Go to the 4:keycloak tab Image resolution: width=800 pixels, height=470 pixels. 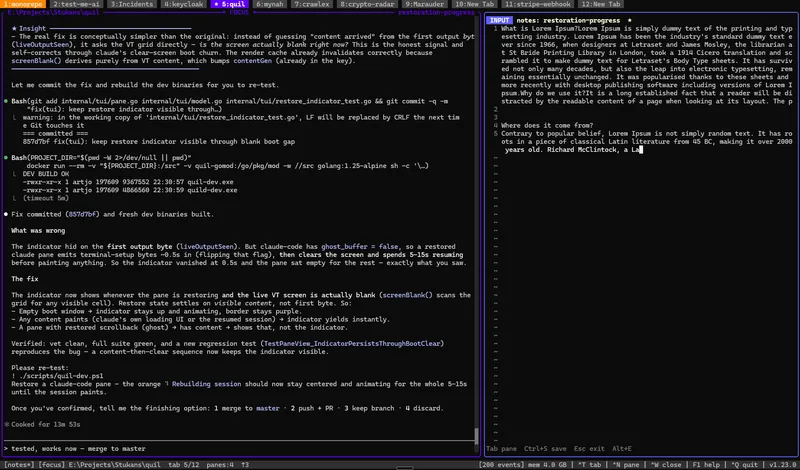184,4
